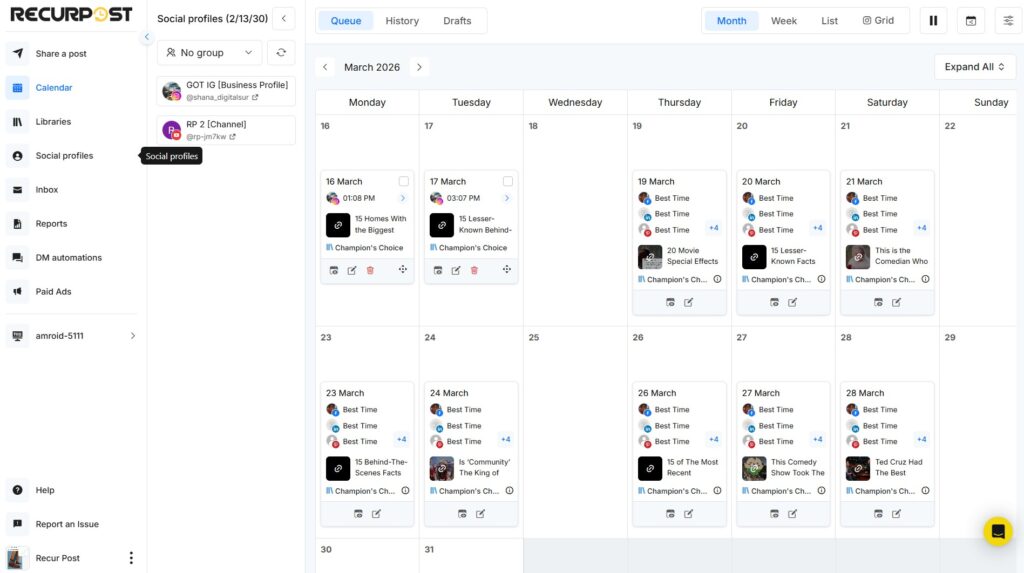
Task: Click the RecurPost logo
Action: pyautogui.click(x=71, y=14)
